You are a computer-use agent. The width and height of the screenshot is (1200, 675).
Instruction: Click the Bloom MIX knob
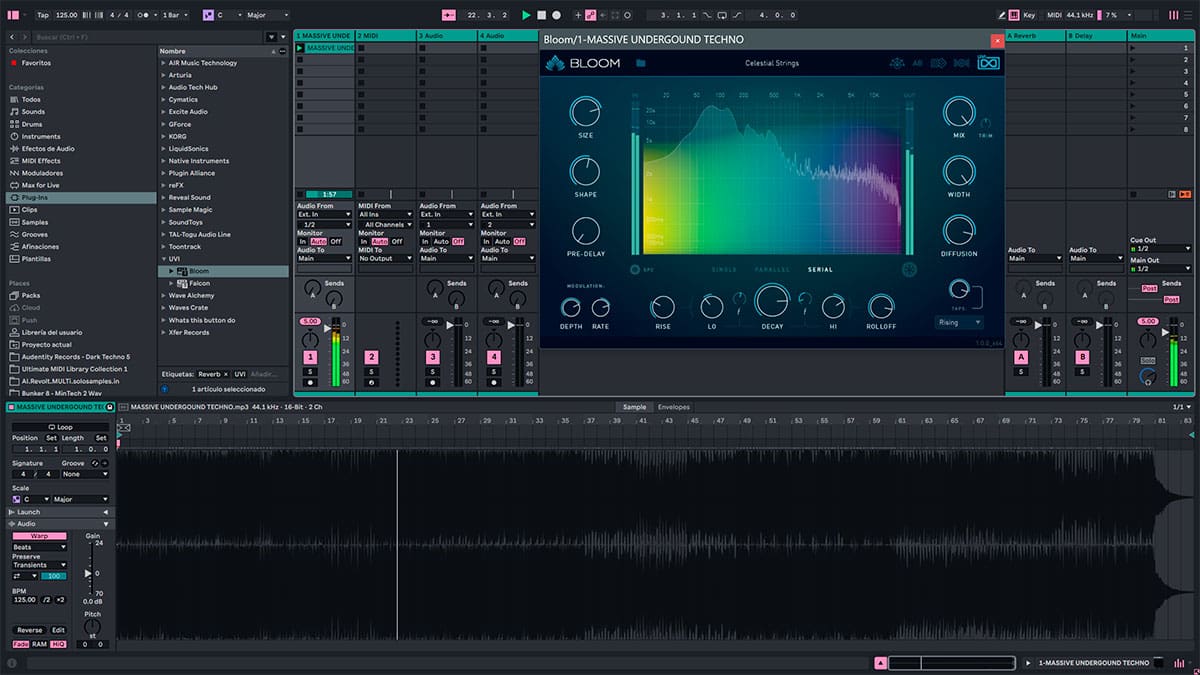(958, 111)
